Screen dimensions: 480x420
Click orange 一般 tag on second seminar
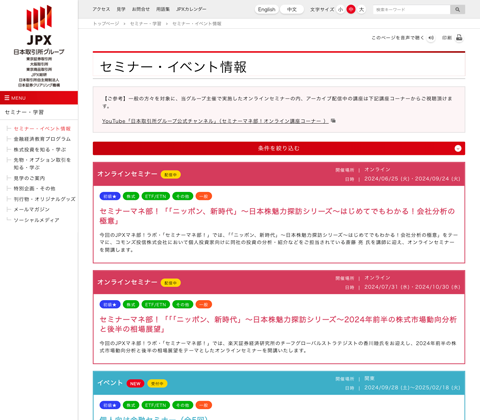point(204,304)
